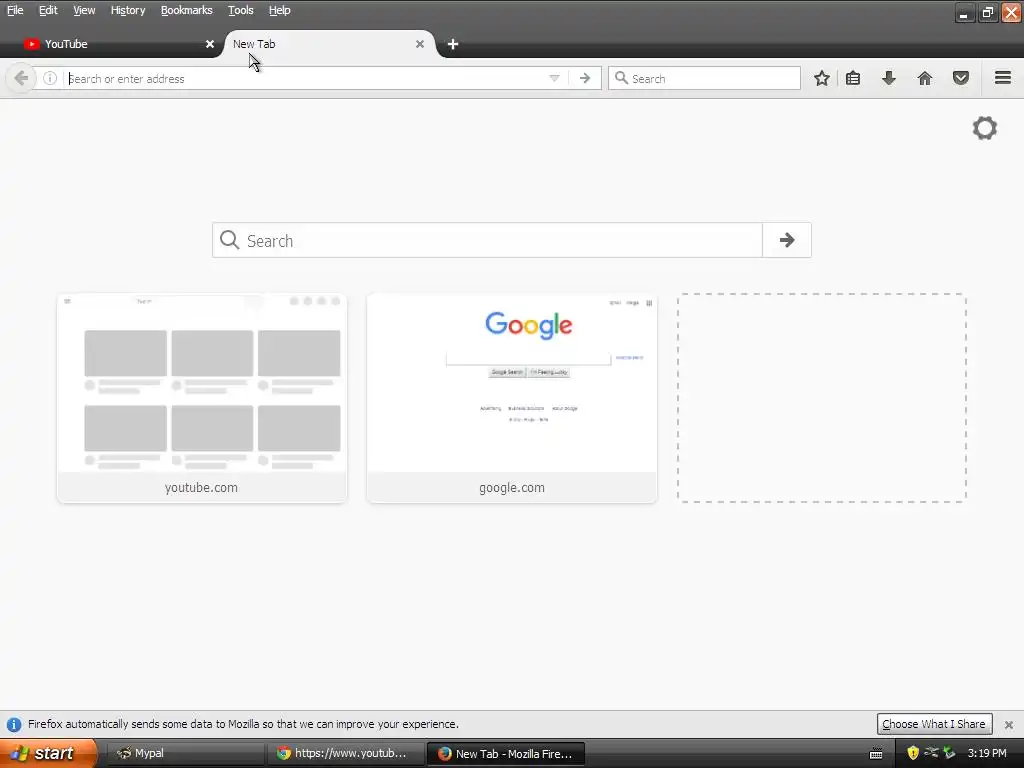Click the empty dashed tile placeholder

pos(822,398)
